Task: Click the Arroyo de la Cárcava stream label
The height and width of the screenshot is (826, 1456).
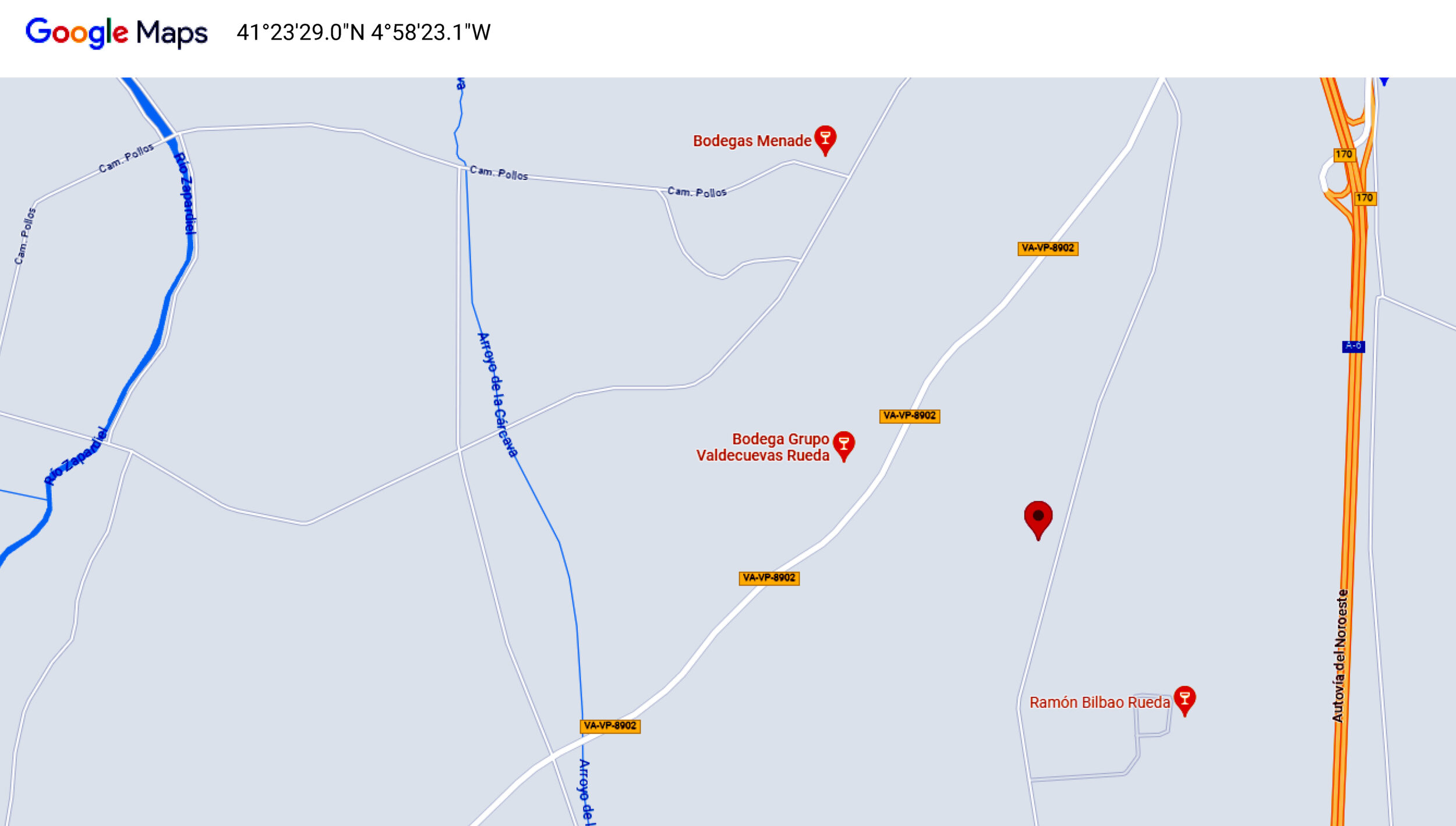Action: pyautogui.click(x=498, y=395)
